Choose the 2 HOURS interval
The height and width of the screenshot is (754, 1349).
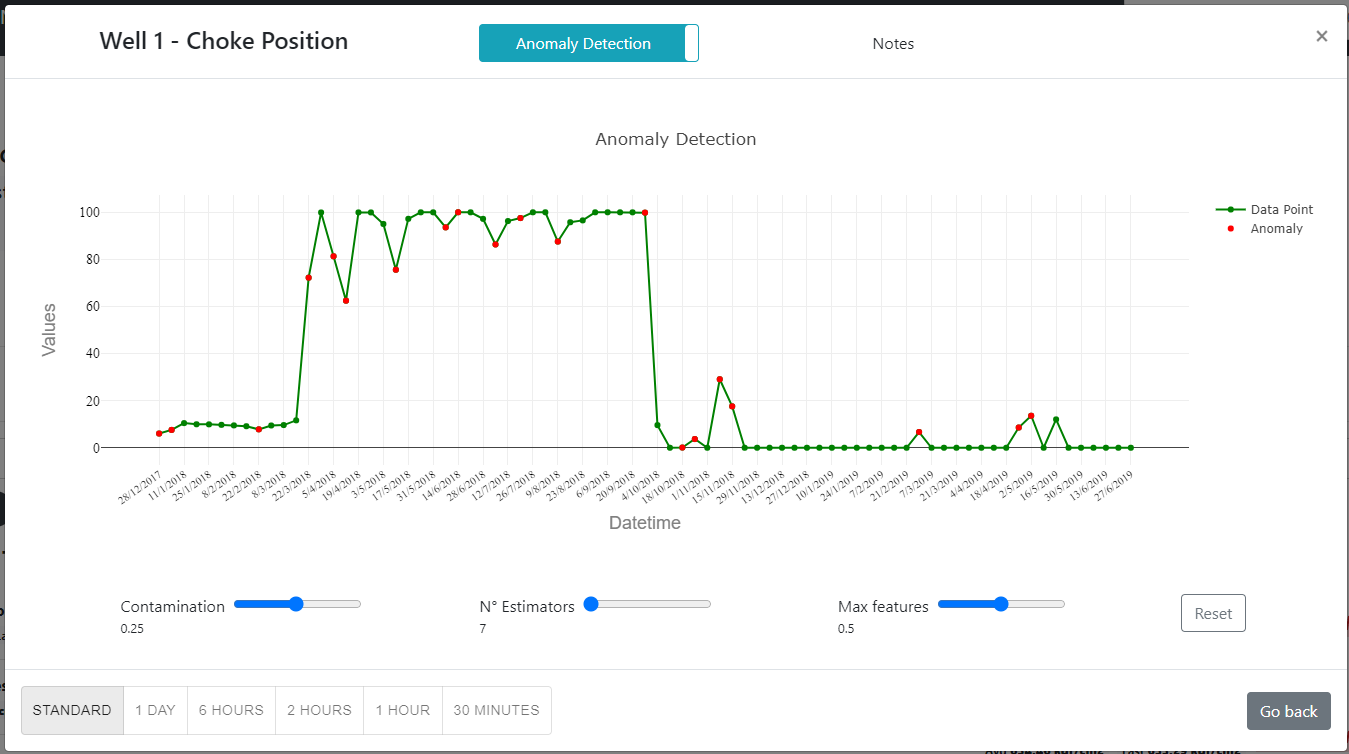click(319, 711)
